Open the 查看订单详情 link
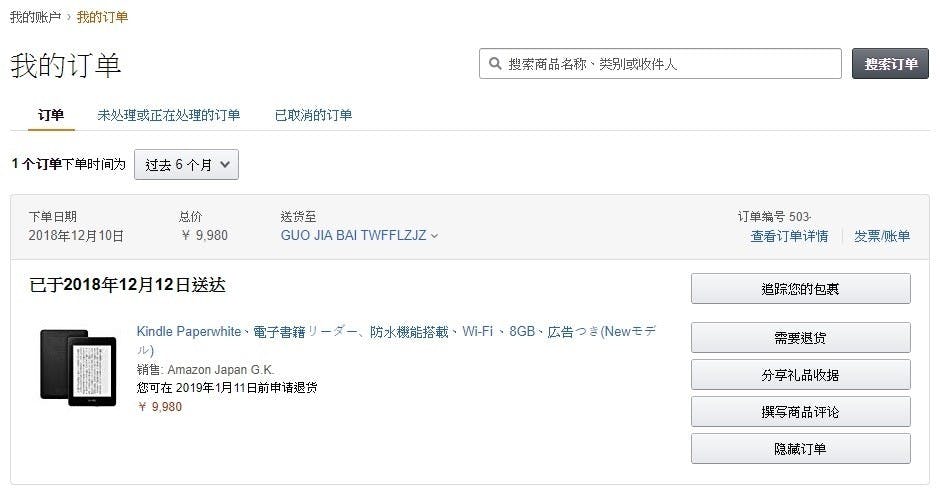Screen dimensions: 946x503 click(789, 237)
